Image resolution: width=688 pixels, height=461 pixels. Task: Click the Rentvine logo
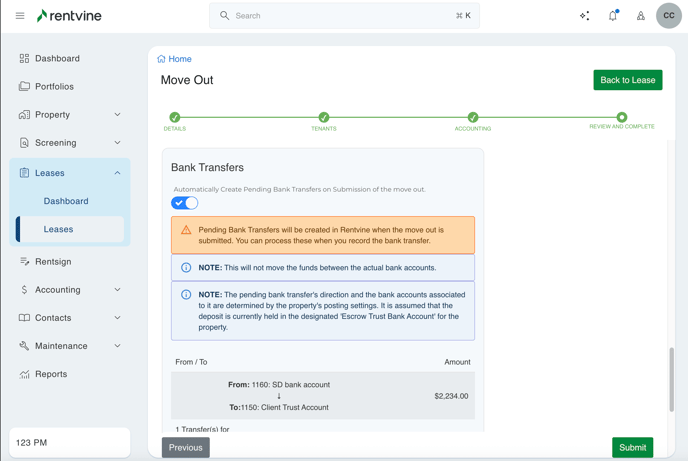(x=69, y=16)
